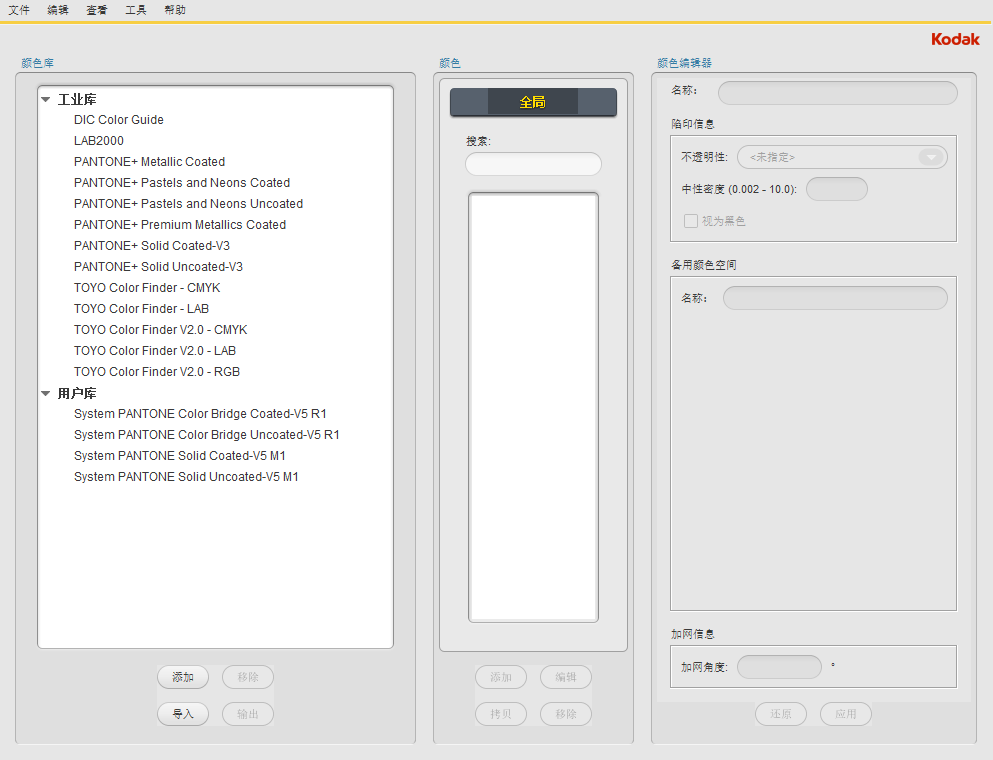Select PANTONE+ Pastels and Neons Uncoated
This screenshot has height=760, width=993.
188,203
